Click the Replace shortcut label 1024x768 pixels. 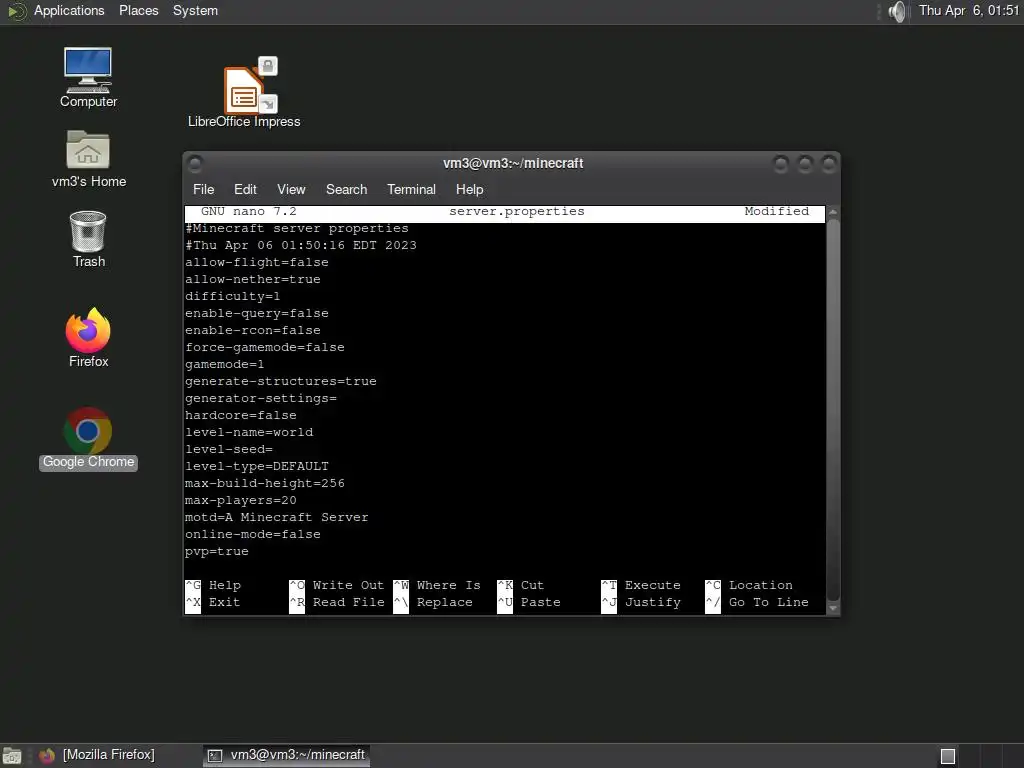(x=444, y=602)
